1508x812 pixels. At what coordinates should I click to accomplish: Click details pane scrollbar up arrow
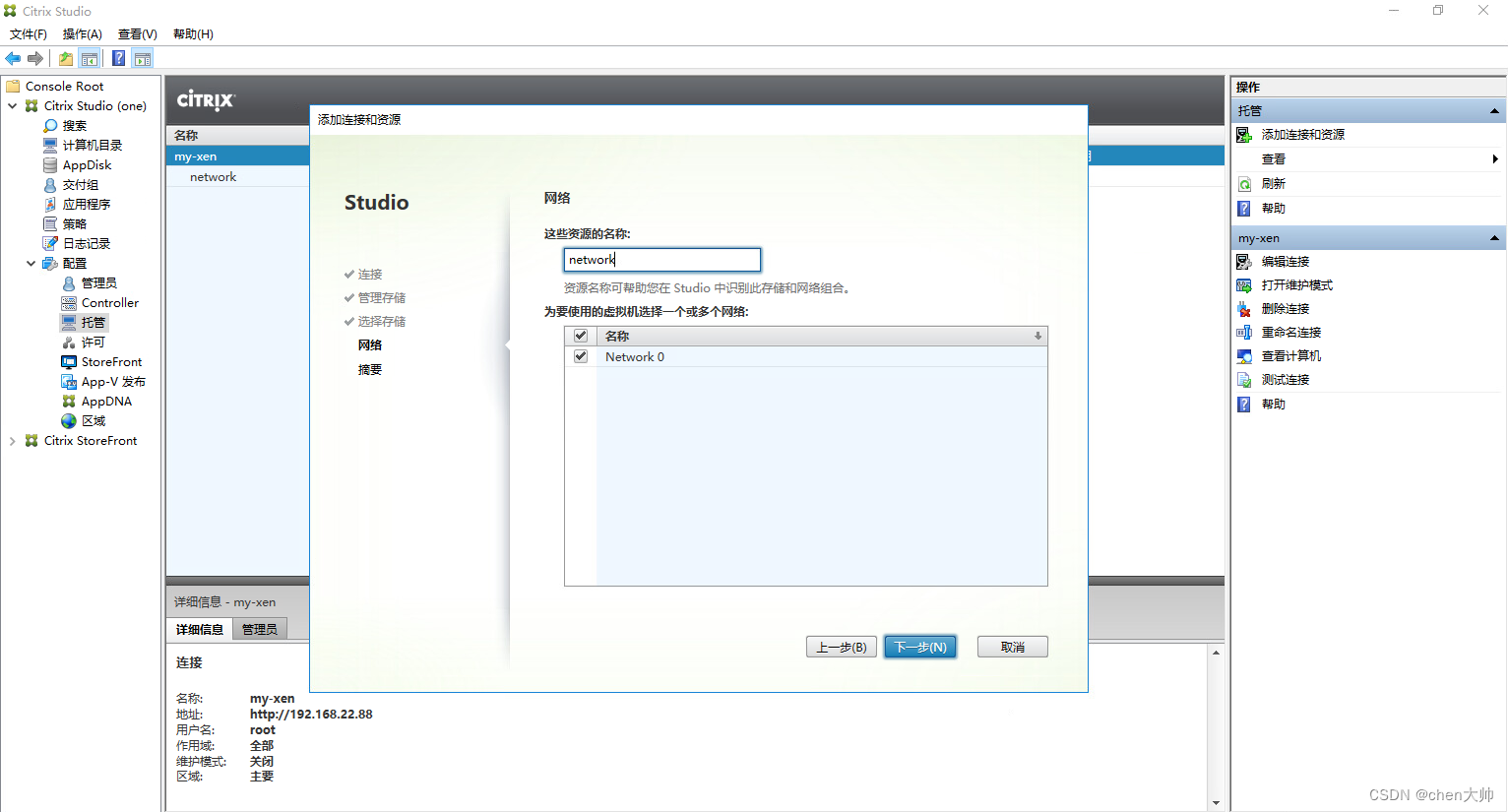pyautogui.click(x=1216, y=653)
